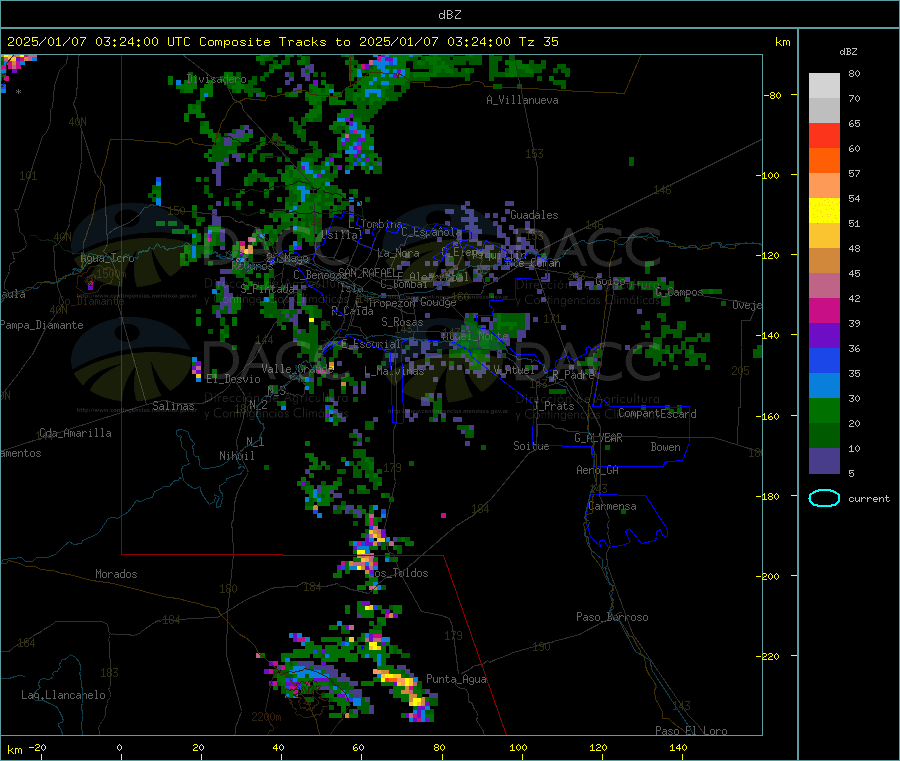The image size is (900, 761).
Task: Click the 'dBZ' title at the top center
Action: click(449, 15)
